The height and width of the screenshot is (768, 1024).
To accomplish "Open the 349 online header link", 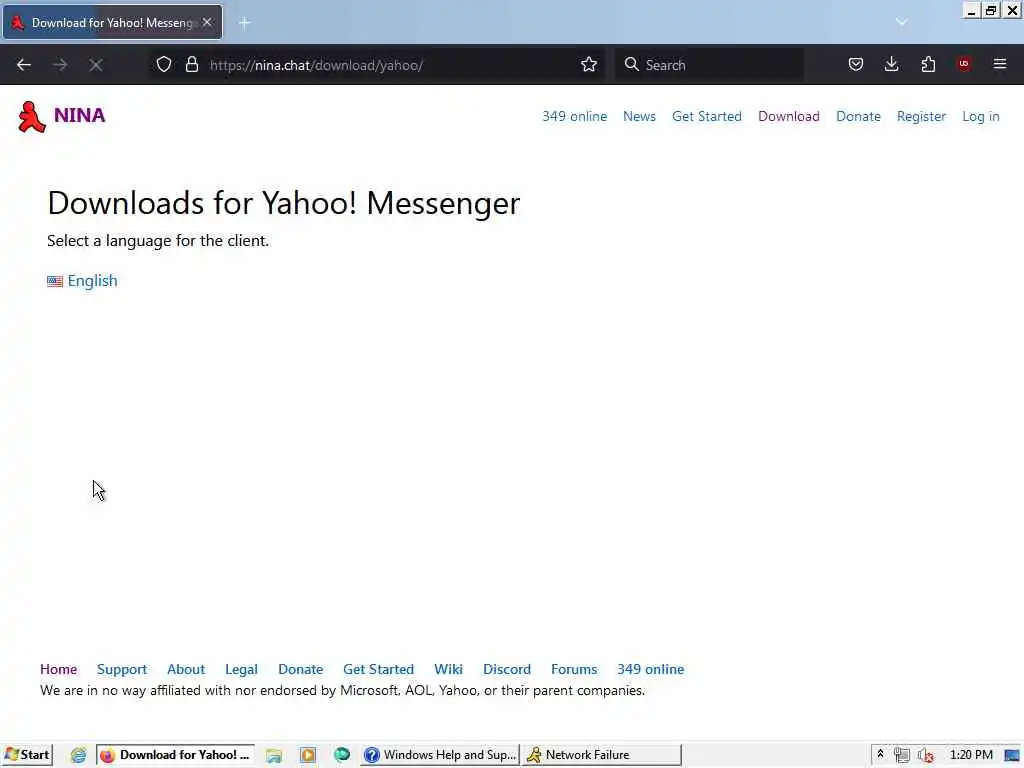I will point(575,116).
